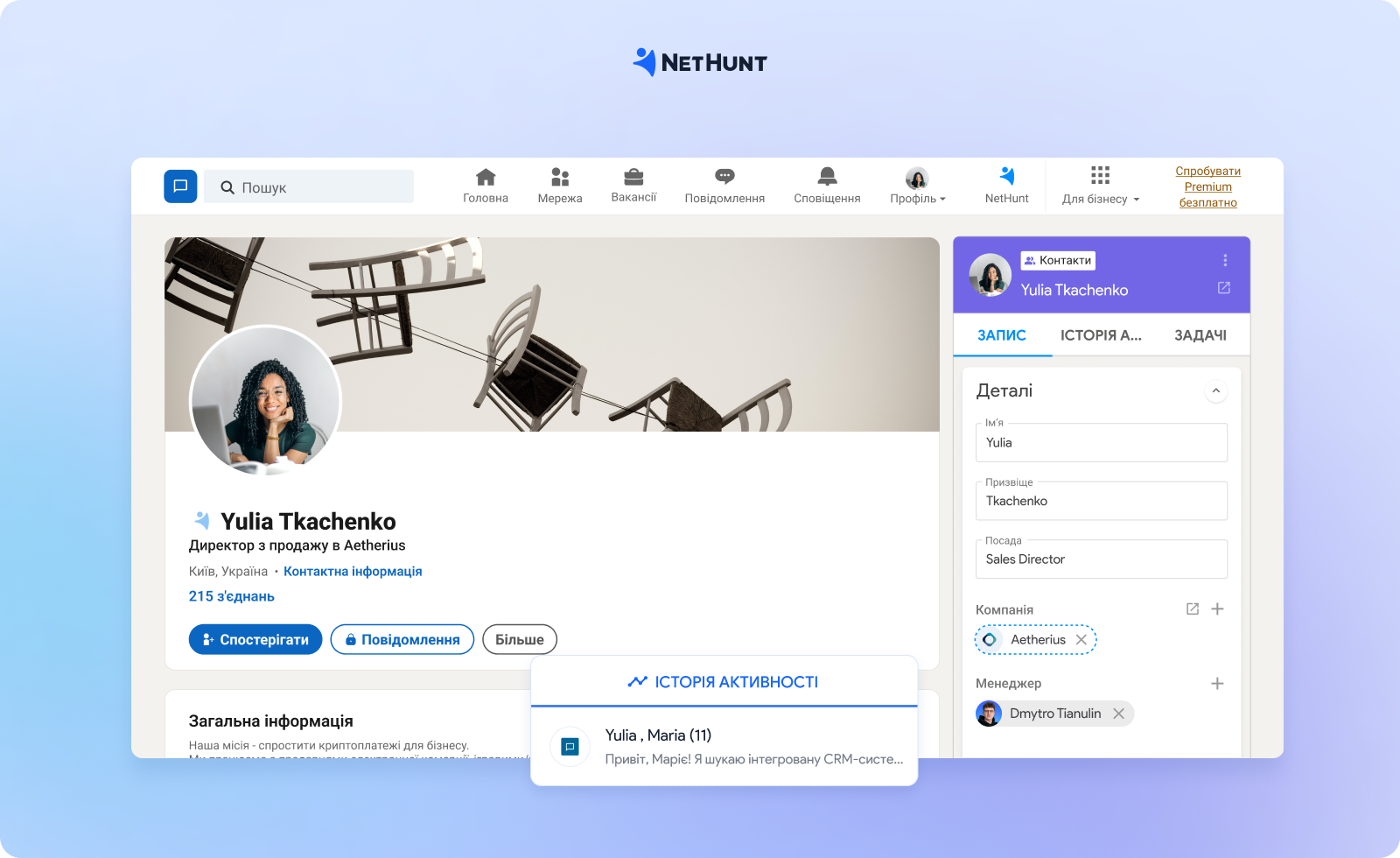Click the message icon in activity history entry
Image resolution: width=1400 pixels, height=858 pixels.
pyautogui.click(x=570, y=747)
